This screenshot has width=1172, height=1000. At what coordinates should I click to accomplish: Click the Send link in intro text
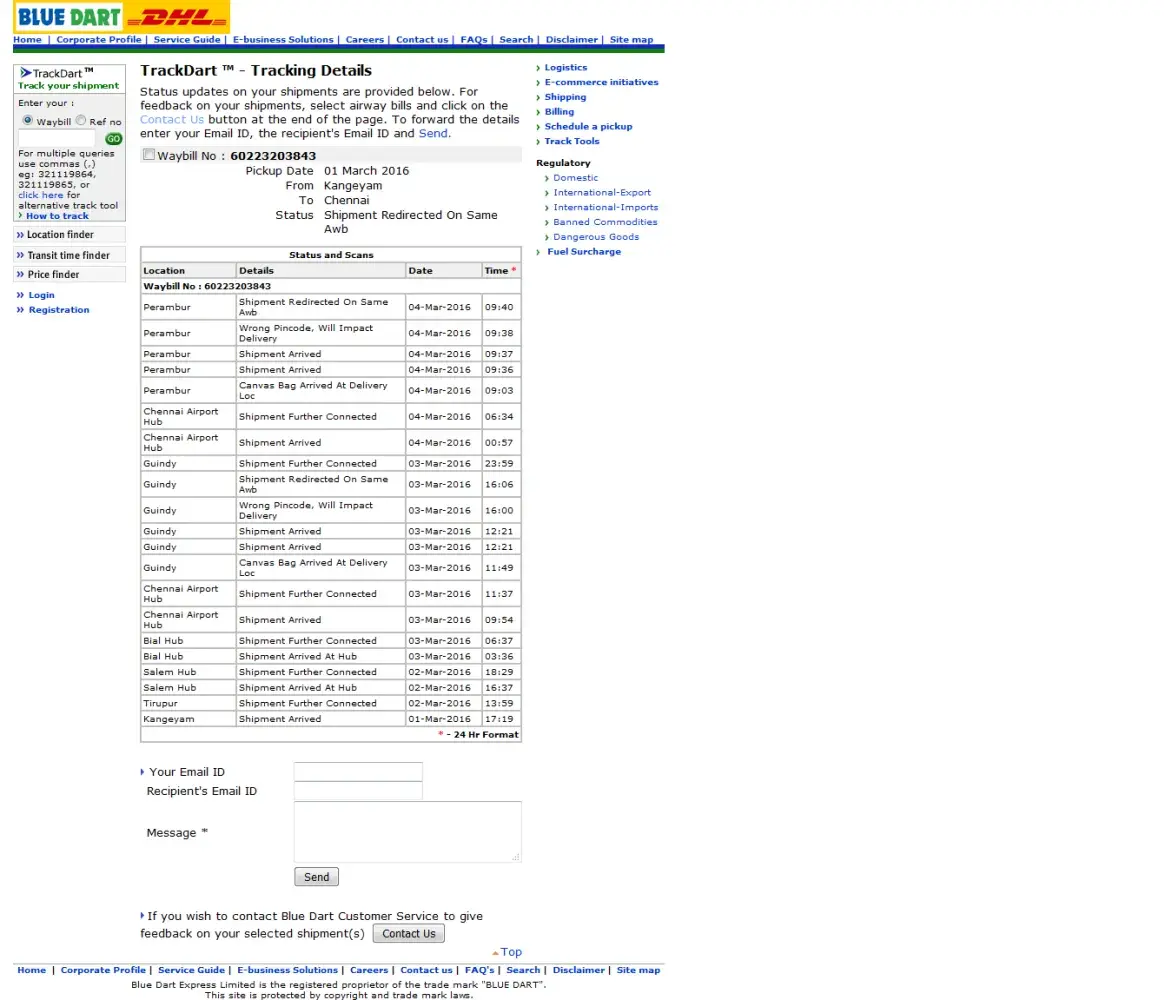434,133
